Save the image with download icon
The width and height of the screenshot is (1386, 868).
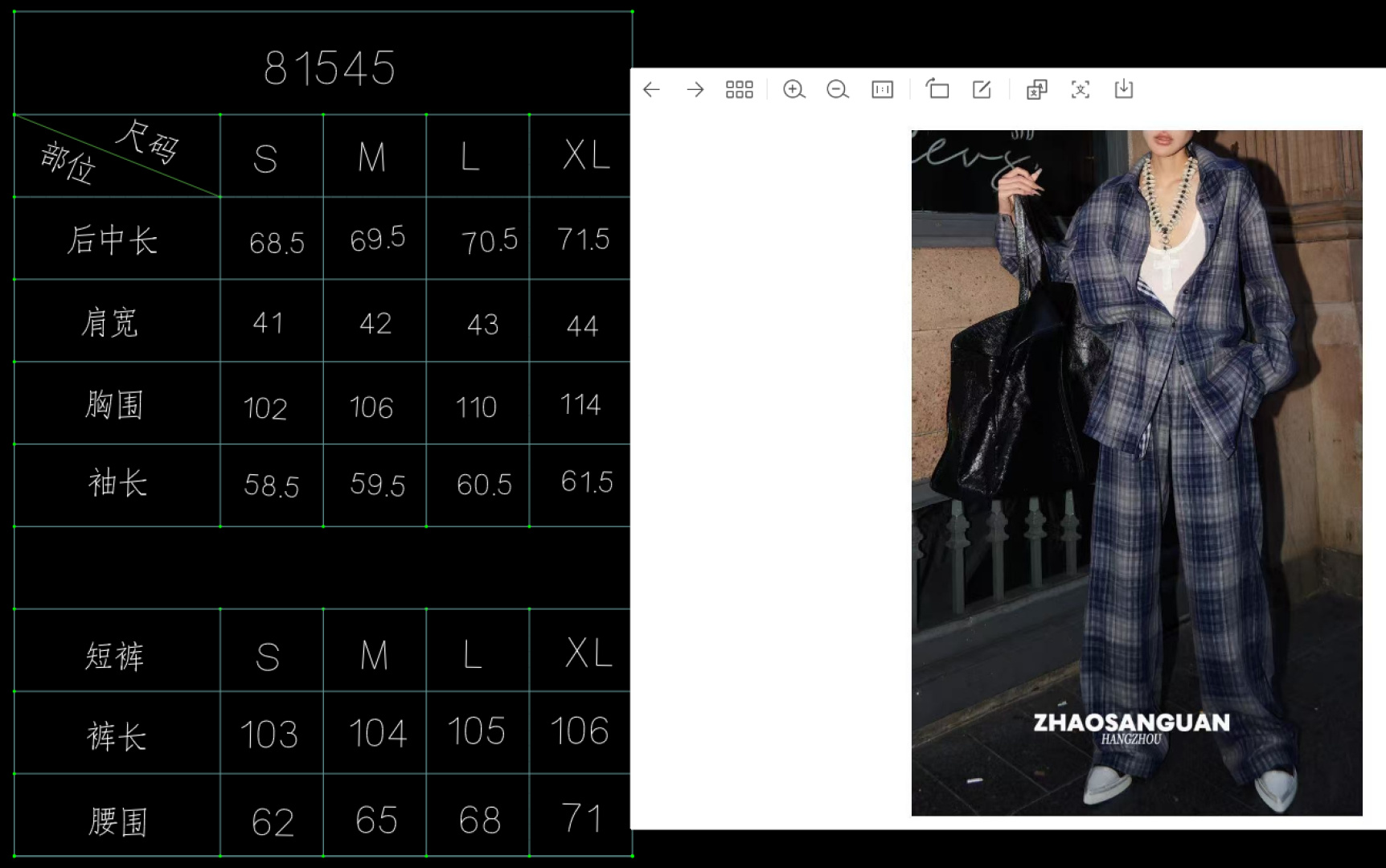pyautogui.click(x=1124, y=89)
